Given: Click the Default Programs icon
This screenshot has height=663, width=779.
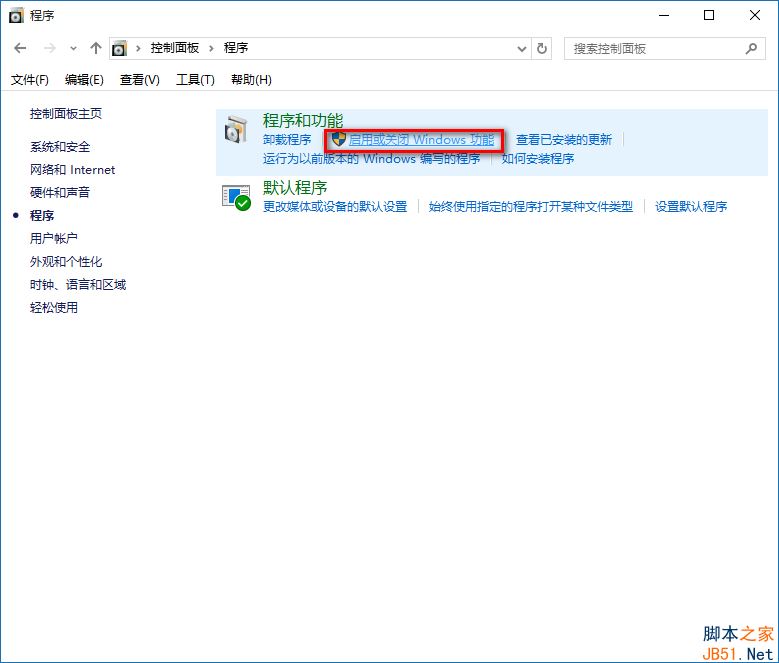Looking at the screenshot, I should [236, 197].
